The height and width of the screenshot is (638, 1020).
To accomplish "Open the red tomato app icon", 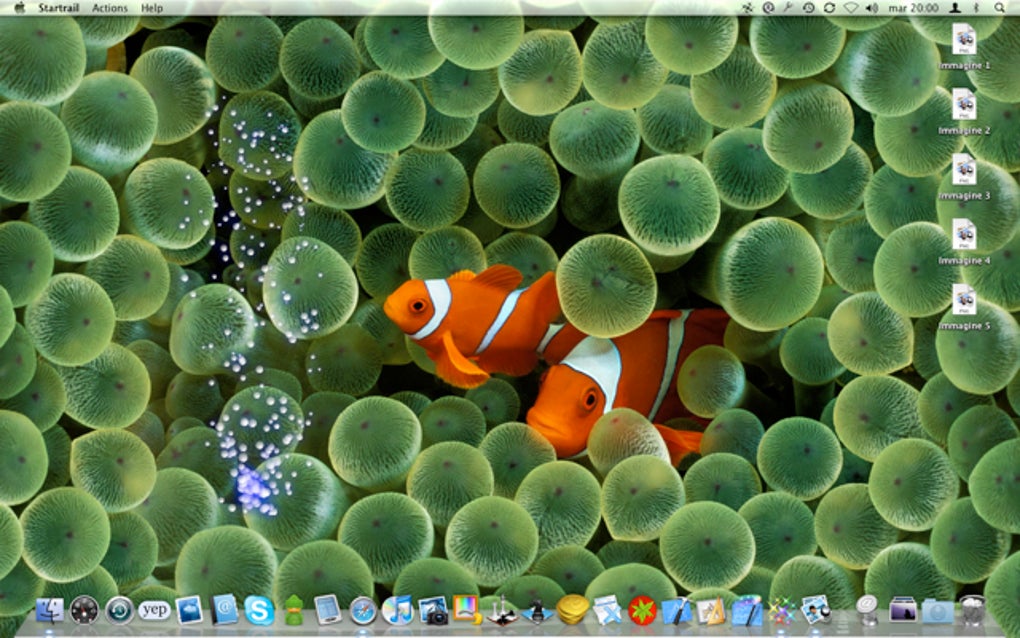I will coord(642,612).
